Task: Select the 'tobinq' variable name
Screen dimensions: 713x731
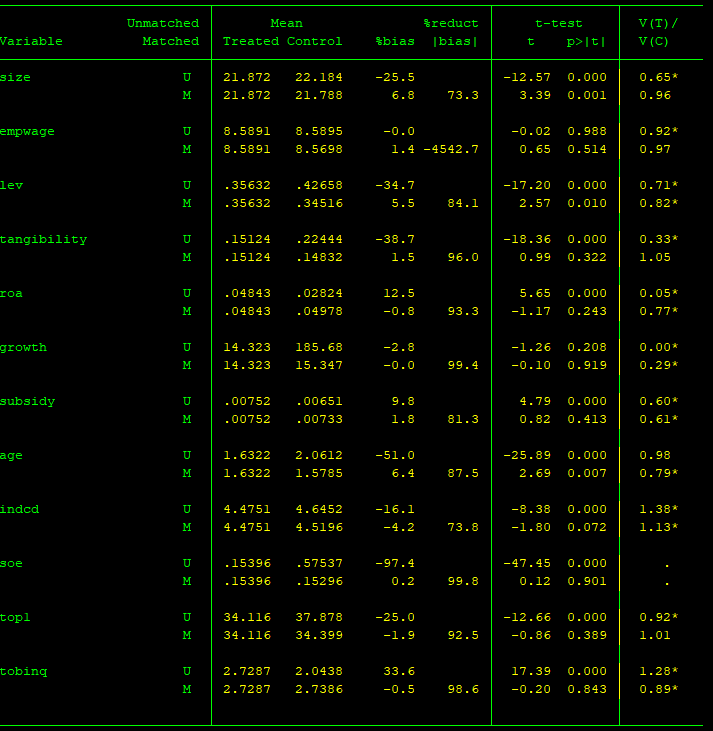Action: point(24,672)
